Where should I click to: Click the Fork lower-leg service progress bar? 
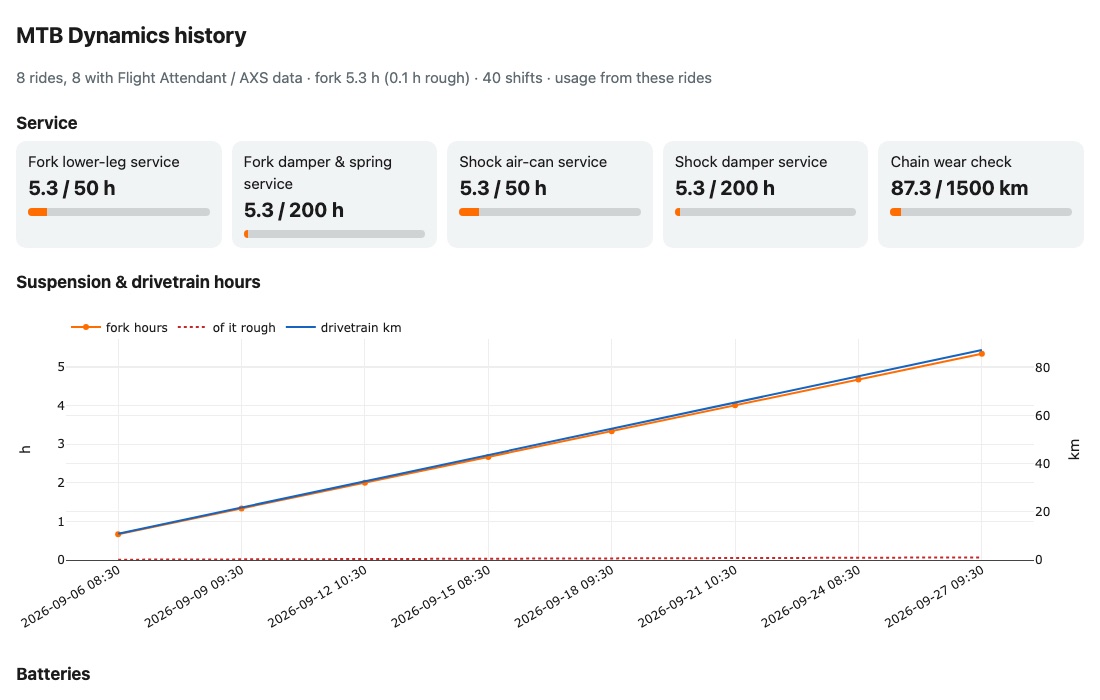(119, 212)
